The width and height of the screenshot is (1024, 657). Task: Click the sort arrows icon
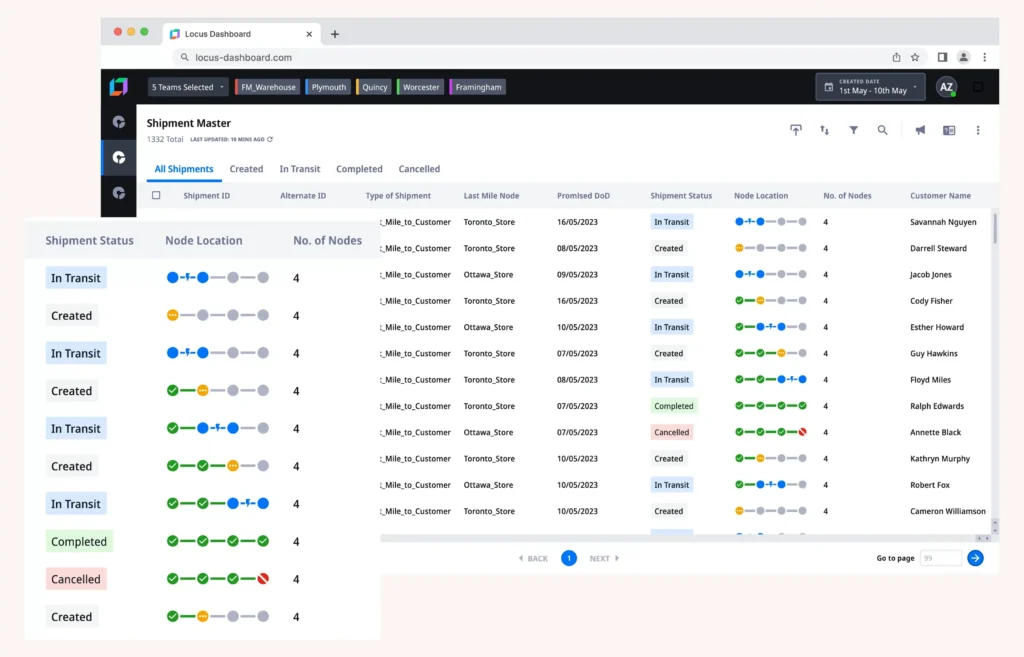coord(825,130)
